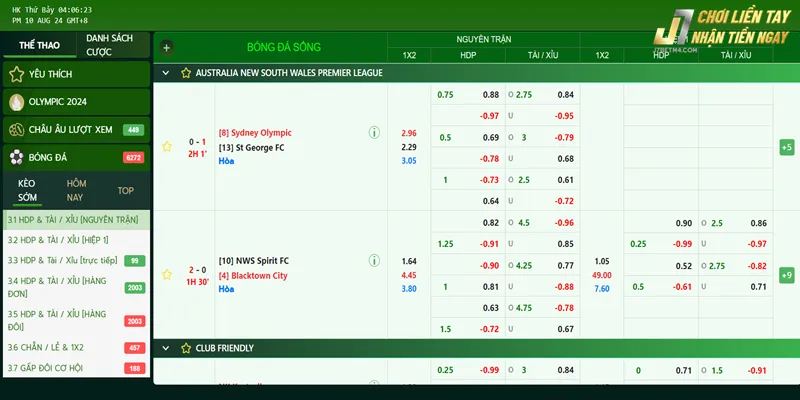Favorite the Sydney Olympic vs St George match

click(x=167, y=147)
